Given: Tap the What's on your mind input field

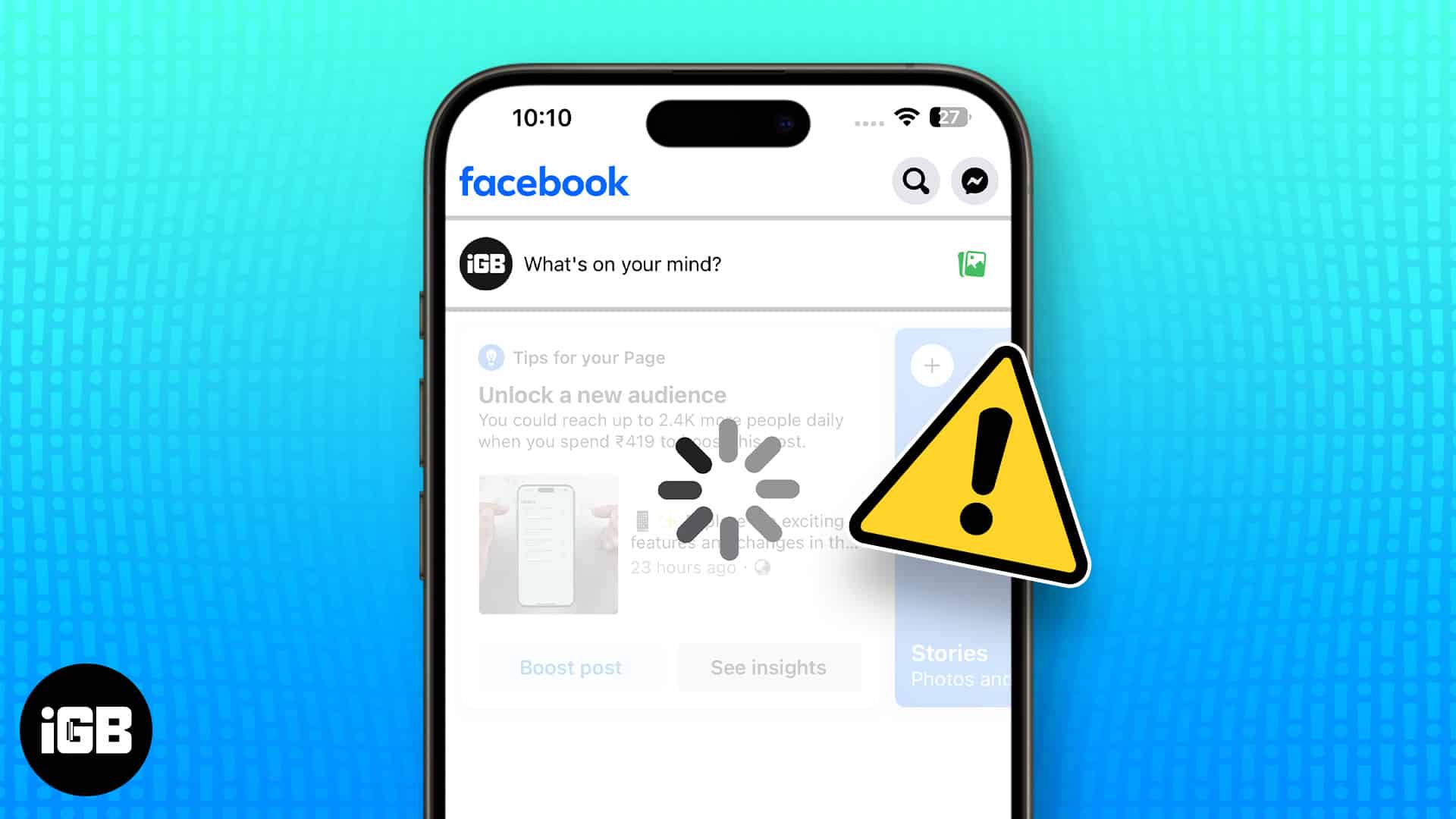Looking at the screenshot, I should click(621, 263).
